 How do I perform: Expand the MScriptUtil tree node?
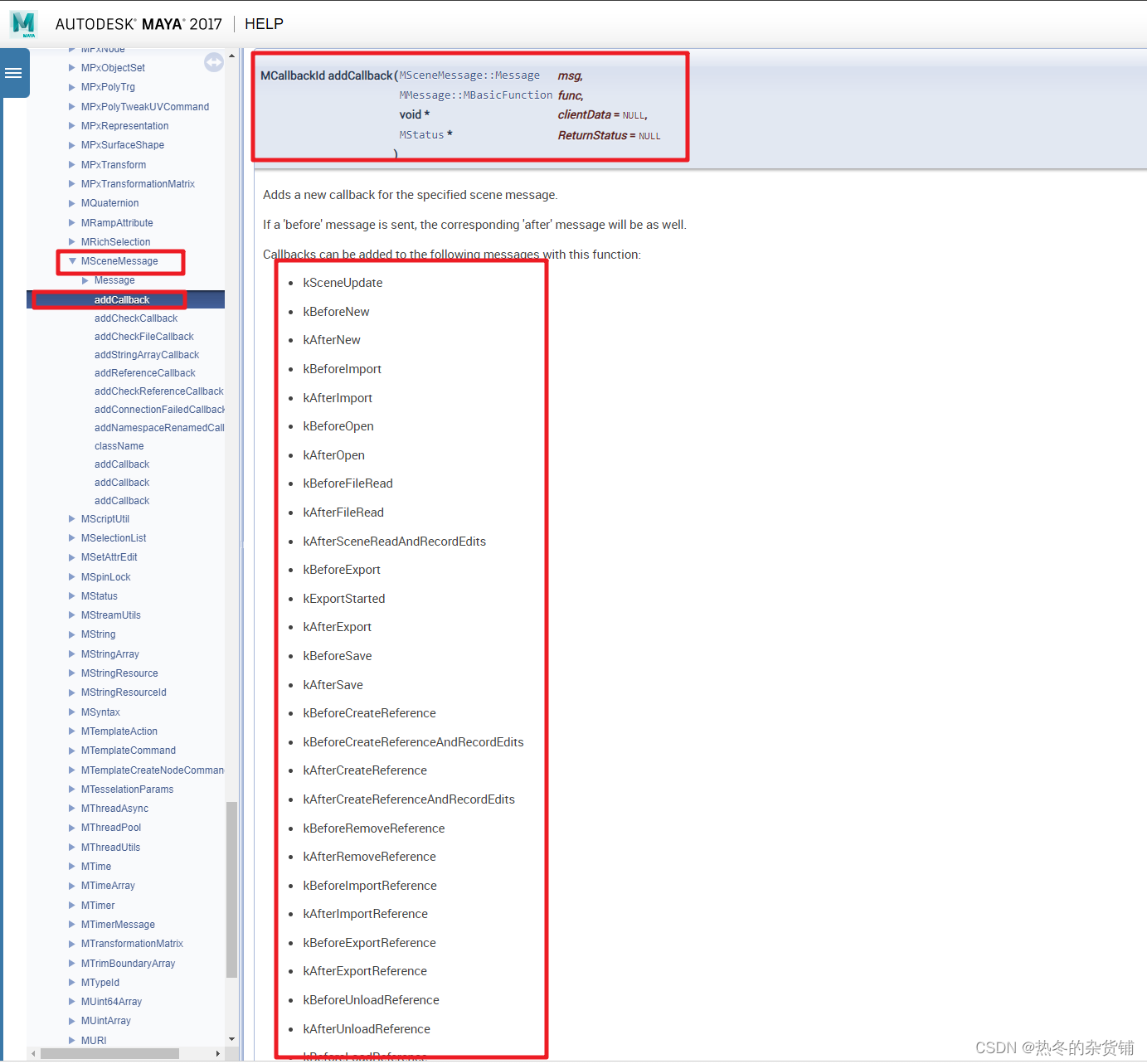(72, 519)
